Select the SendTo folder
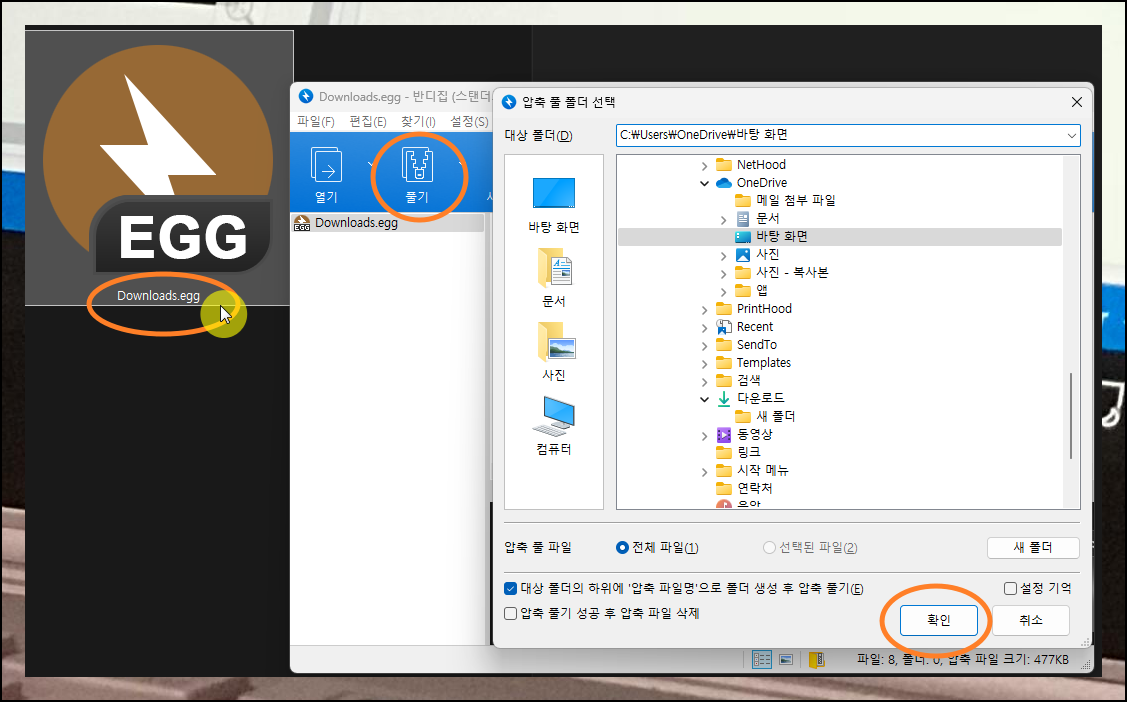The image size is (1127, 702). point(747,344)
